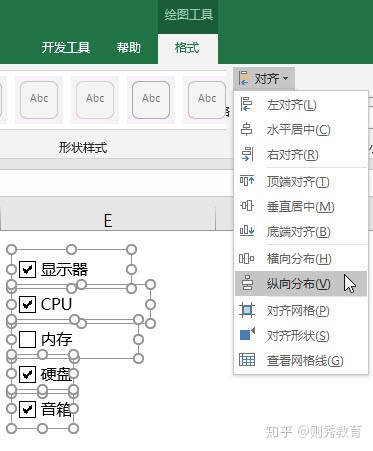Image resolution: width=373 pixels, height=451 pixels.
Task: Choose 底端对齐(B) menu entry
Action: 301,231
